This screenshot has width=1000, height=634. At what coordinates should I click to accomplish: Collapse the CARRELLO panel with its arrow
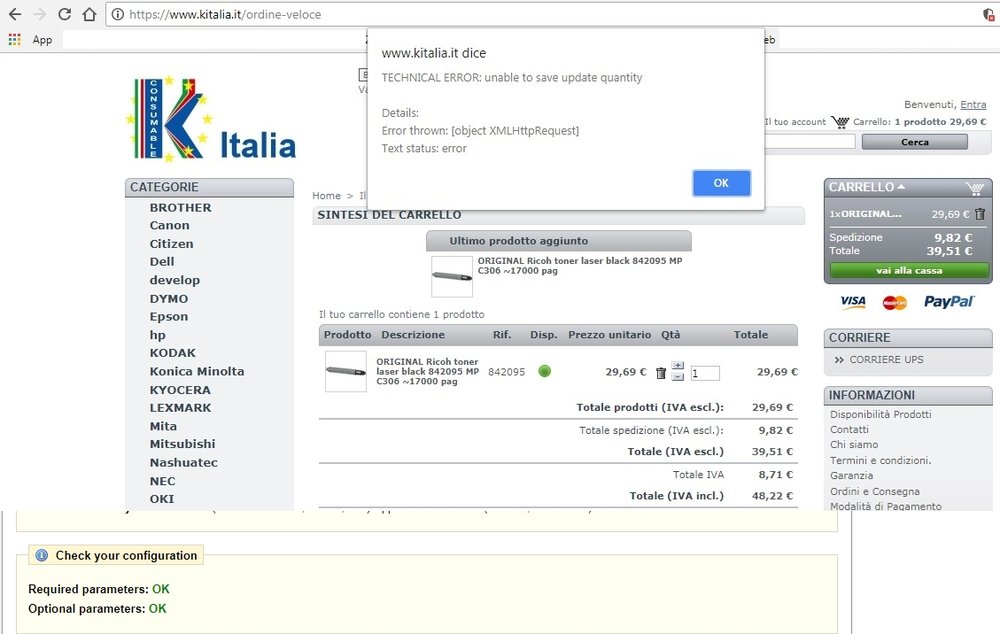899,186
